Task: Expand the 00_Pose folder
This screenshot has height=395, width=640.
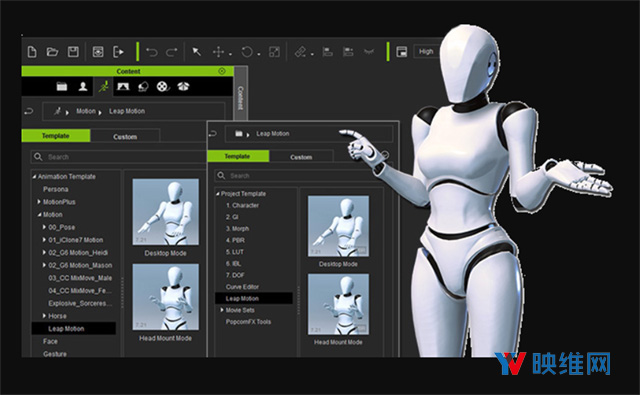Action: (x=44, y=227)
